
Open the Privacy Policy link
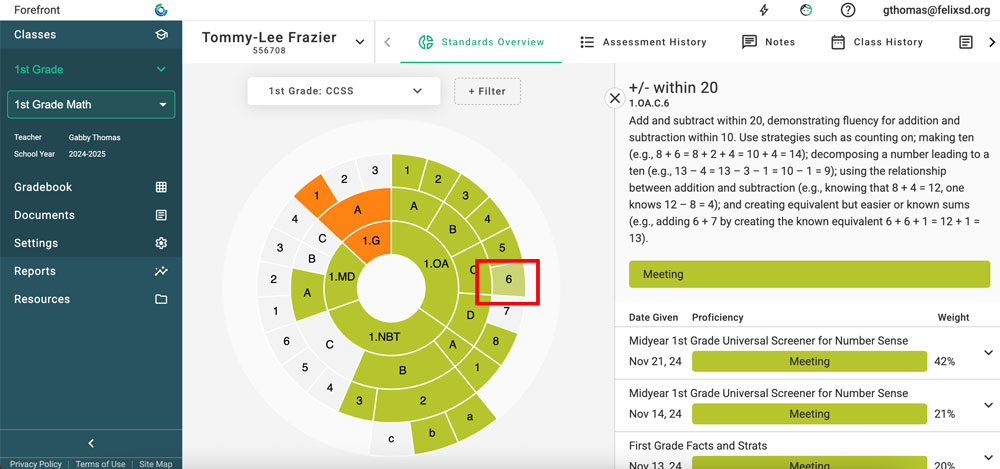36,464
